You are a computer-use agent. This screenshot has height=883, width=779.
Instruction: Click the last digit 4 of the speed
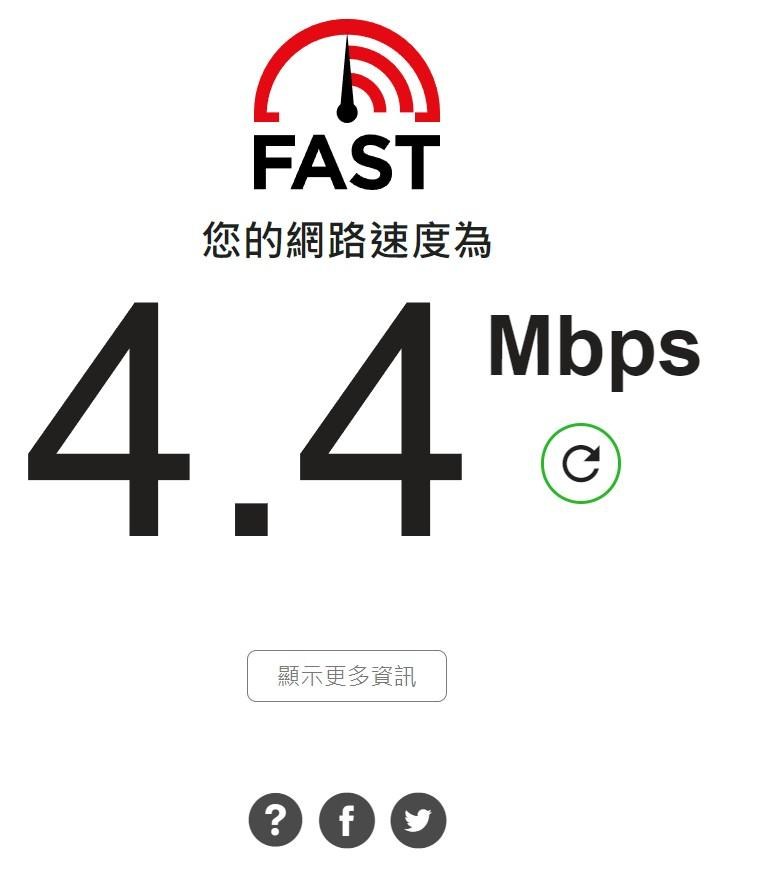(381, 418)
